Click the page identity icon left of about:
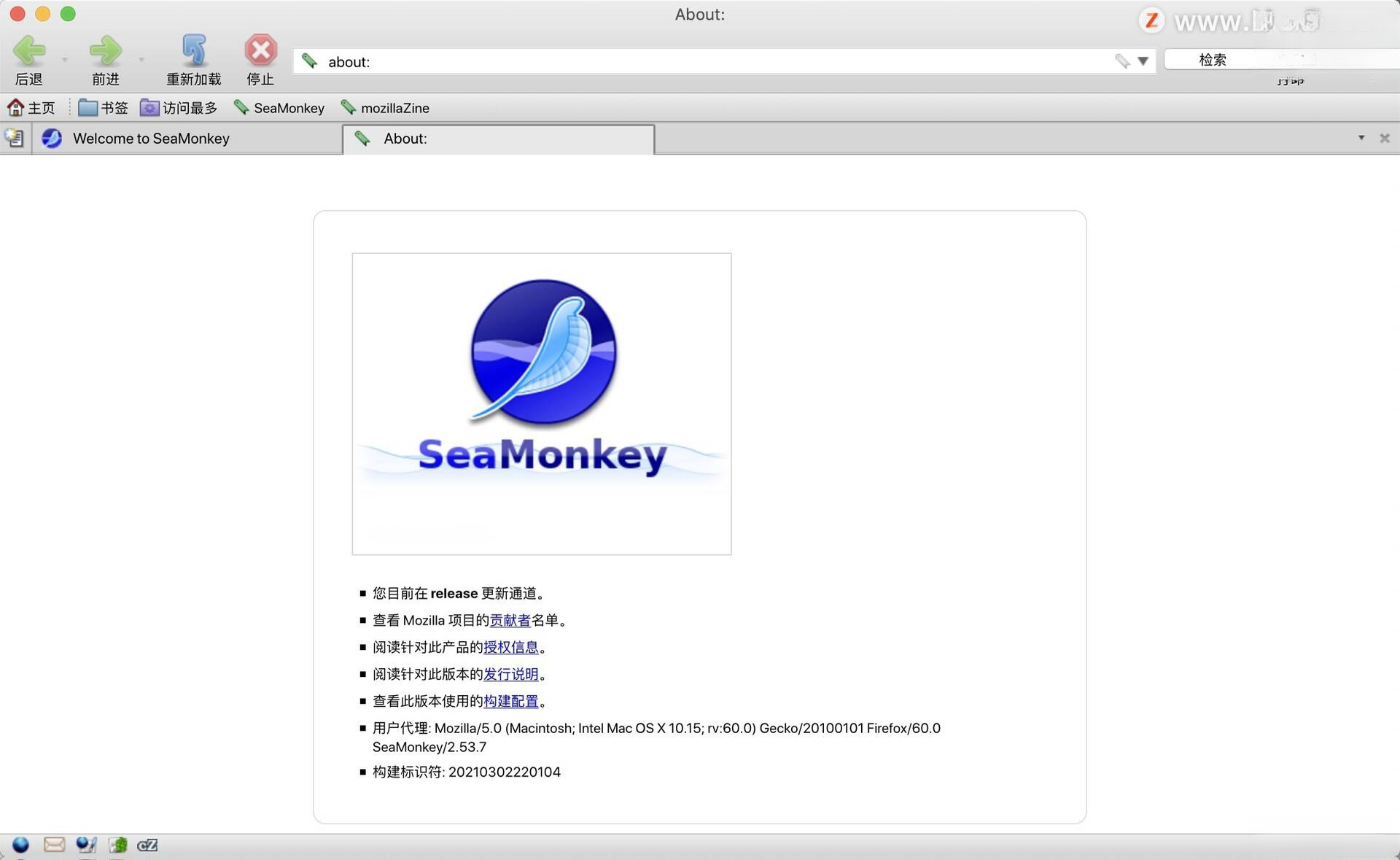The width and height of the screenshot is (1400, 860). point(309,61)
